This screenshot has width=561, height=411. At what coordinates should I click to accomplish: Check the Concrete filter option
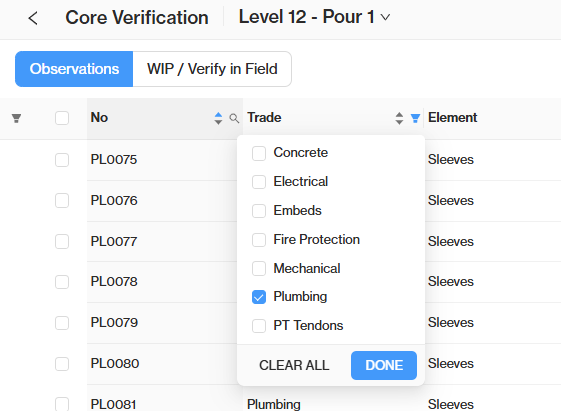259,153
